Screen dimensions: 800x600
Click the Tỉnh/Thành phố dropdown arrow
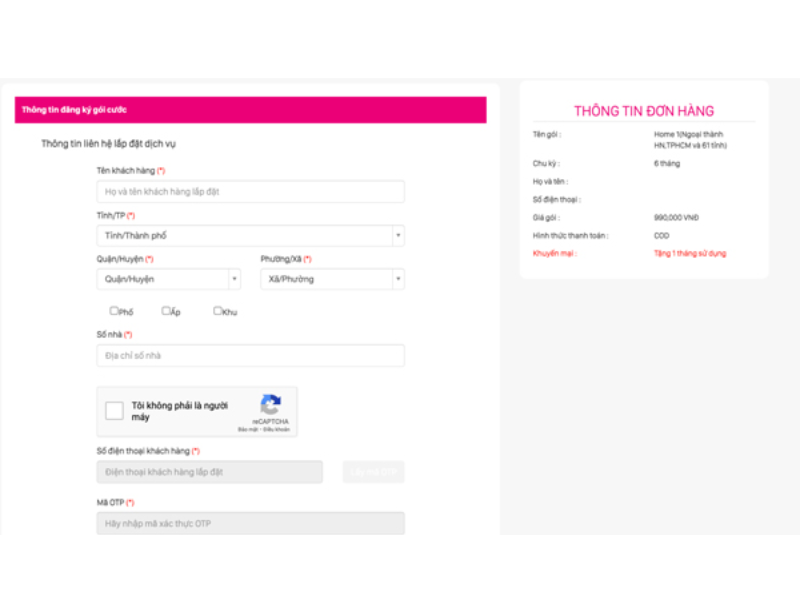397,236
